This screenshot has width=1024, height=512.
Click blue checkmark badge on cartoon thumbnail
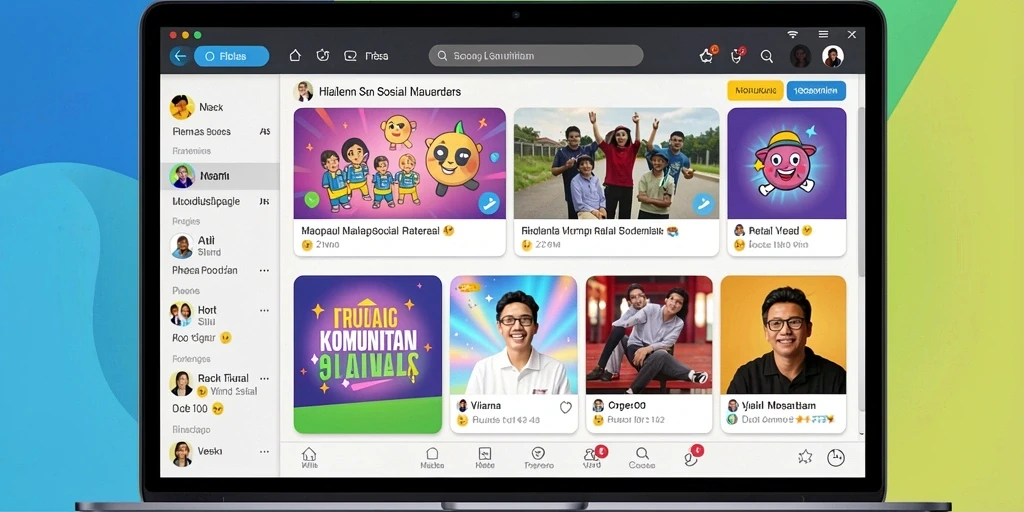pyautogui.click(x=488, y=204)
